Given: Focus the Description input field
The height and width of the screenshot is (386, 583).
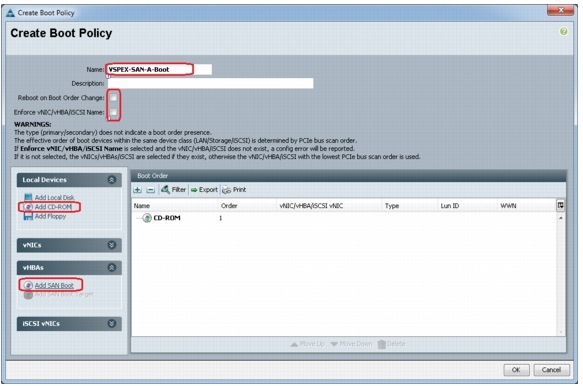Looking at the screenshot, I should tap(210, 83).
